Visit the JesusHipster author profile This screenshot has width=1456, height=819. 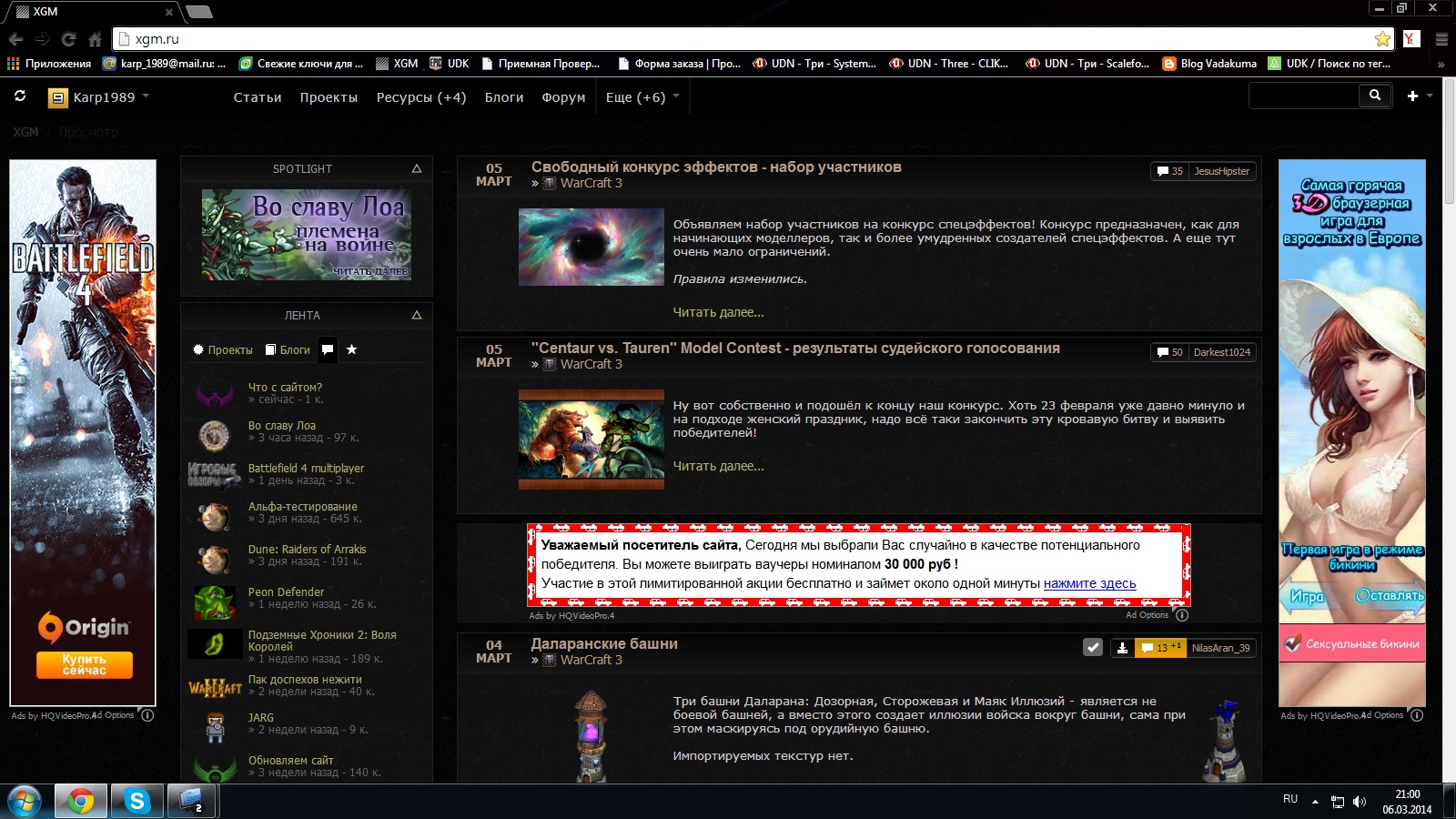pos(1221,171)
